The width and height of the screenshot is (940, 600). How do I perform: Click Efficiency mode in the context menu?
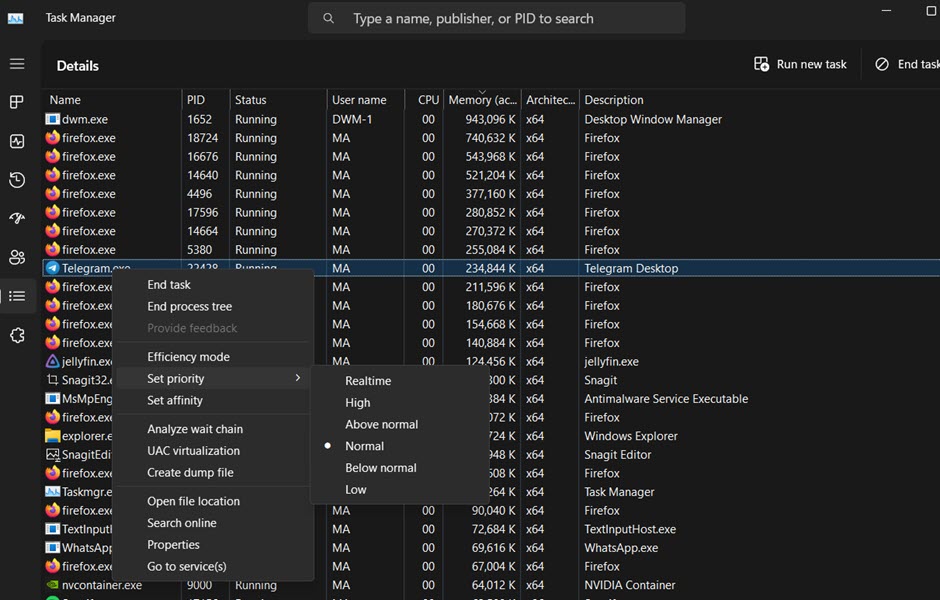188,356
